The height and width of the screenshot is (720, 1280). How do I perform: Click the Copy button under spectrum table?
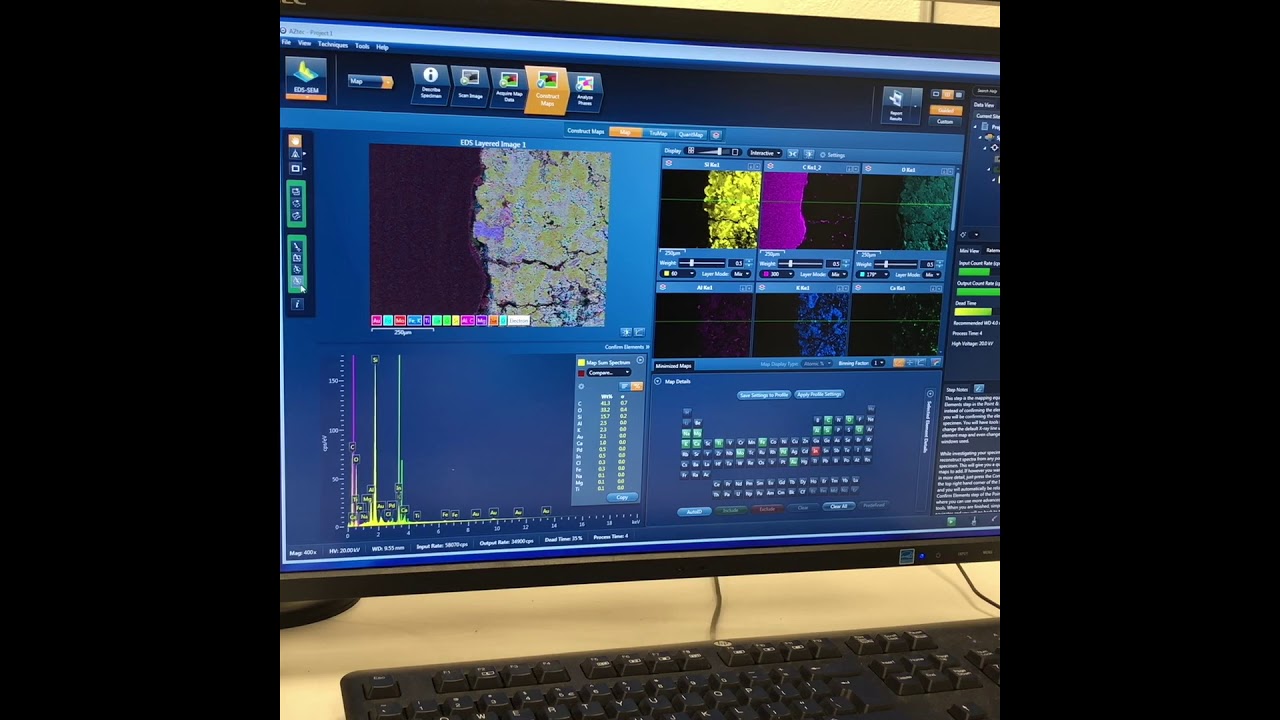point(622,497)
